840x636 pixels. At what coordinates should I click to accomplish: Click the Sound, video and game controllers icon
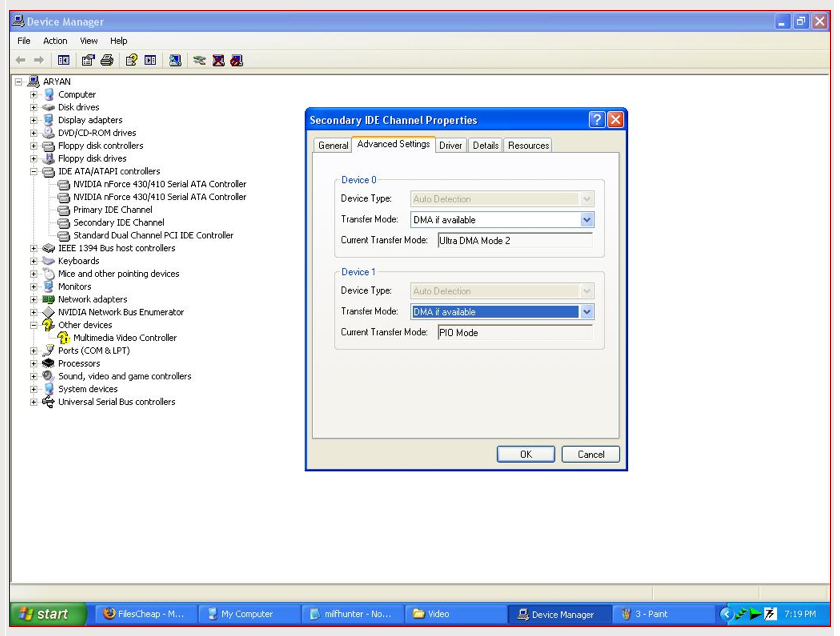(x=49, y=376)
